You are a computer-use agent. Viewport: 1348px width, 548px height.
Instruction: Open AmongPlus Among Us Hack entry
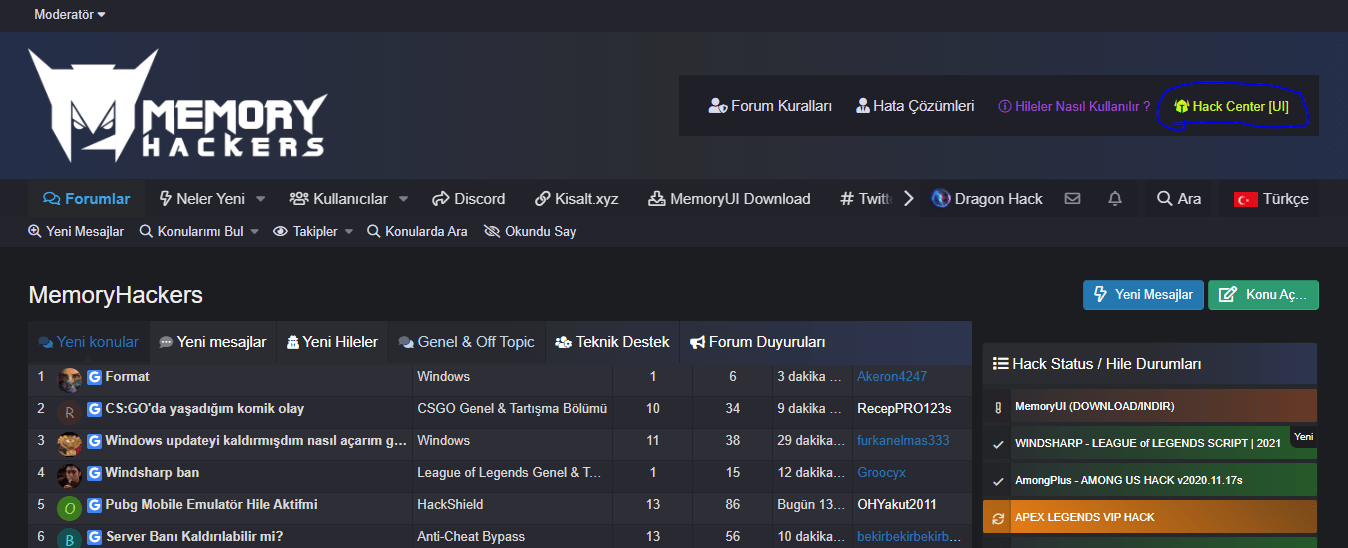(1150, 480)
